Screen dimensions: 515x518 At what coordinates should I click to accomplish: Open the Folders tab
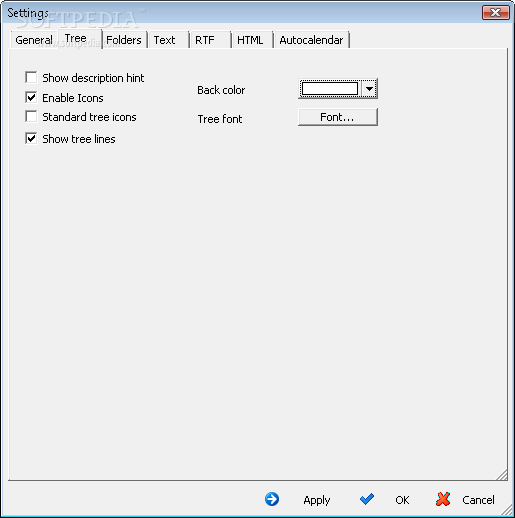(x=124, y=40)
